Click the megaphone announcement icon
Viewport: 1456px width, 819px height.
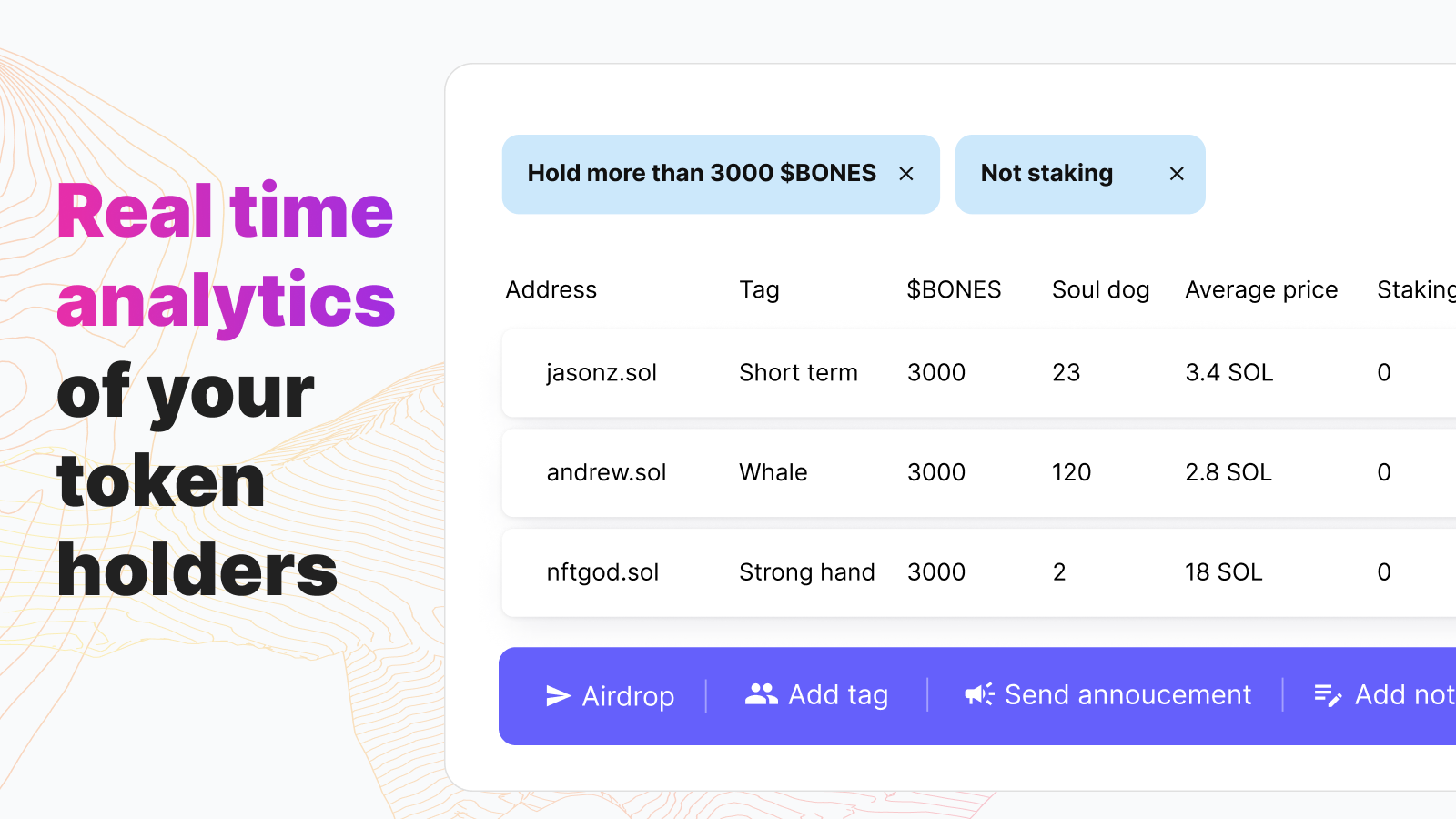point(980,694)
